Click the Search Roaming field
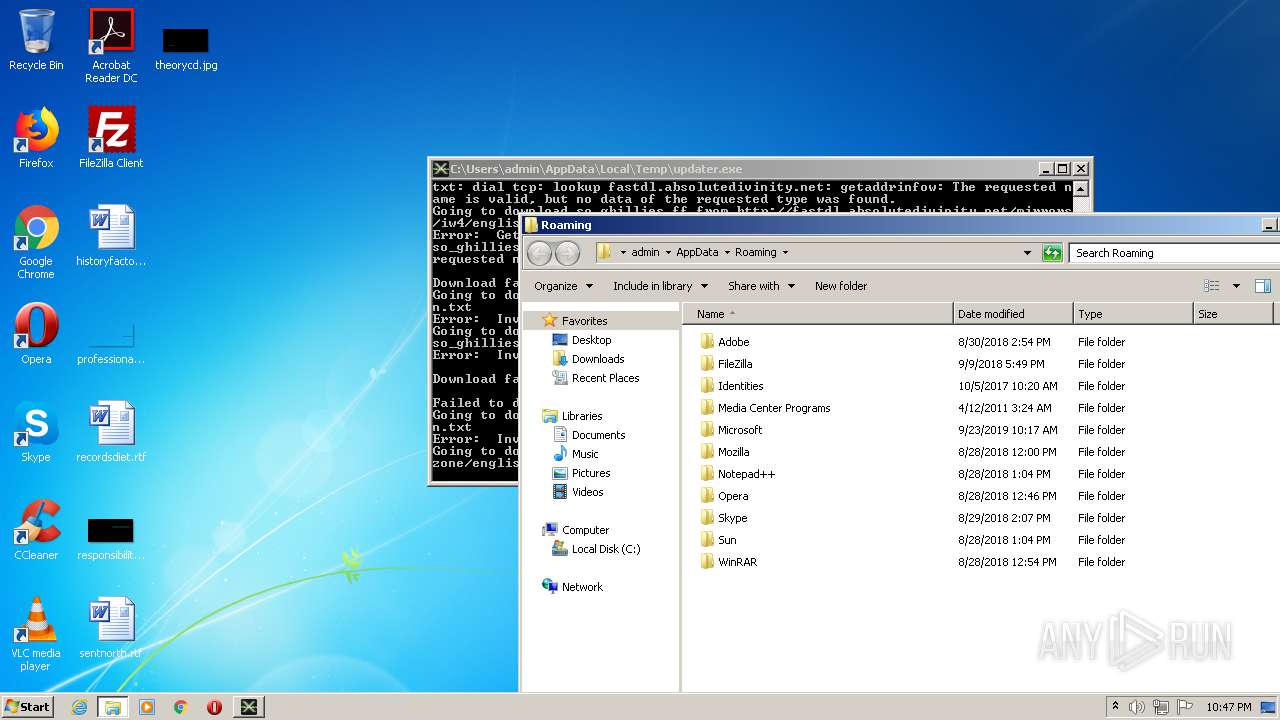 (1173, 253)
